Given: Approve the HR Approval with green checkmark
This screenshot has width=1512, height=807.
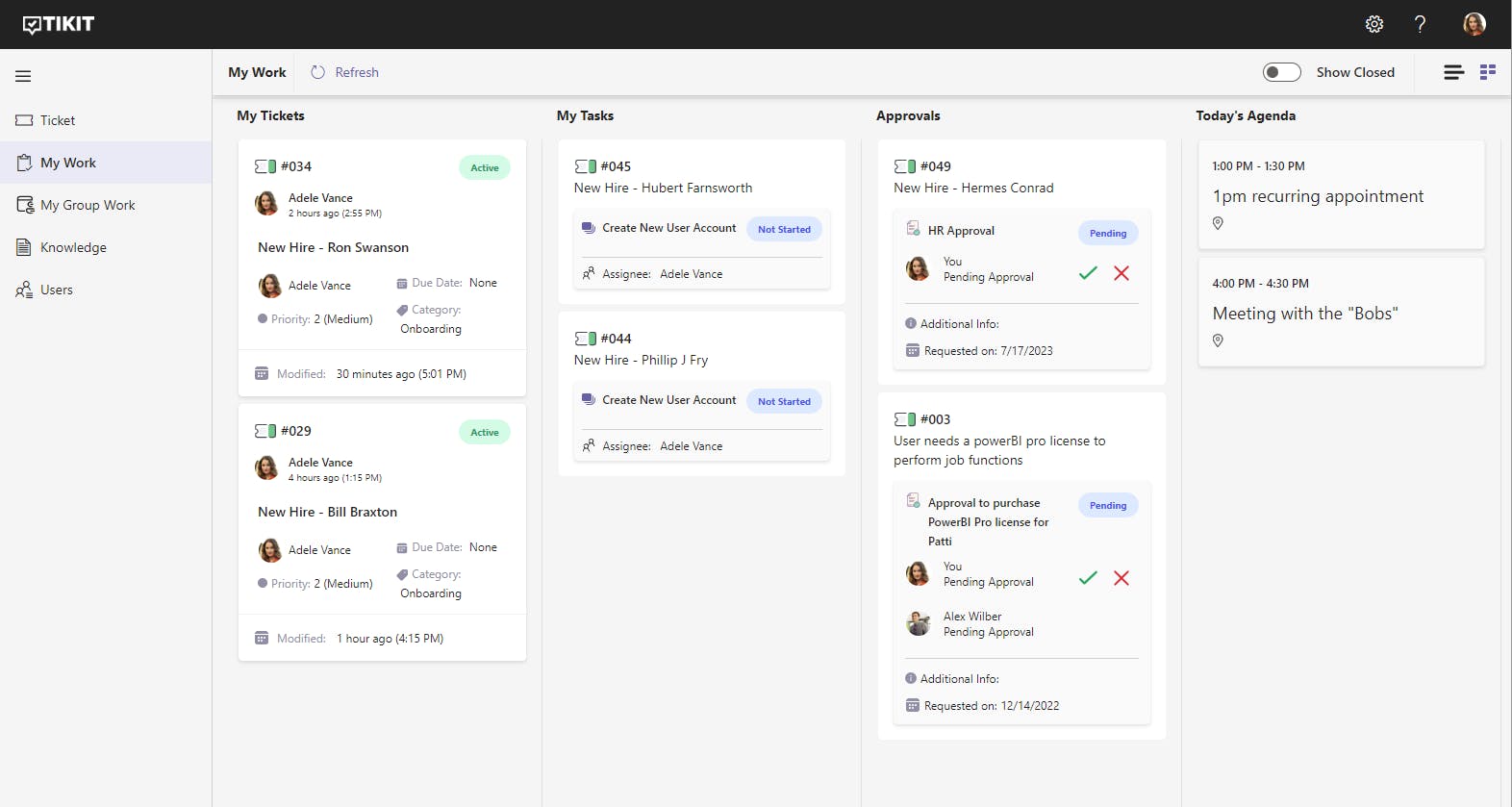Looking at the screenshot, I should click(1088, 273).
